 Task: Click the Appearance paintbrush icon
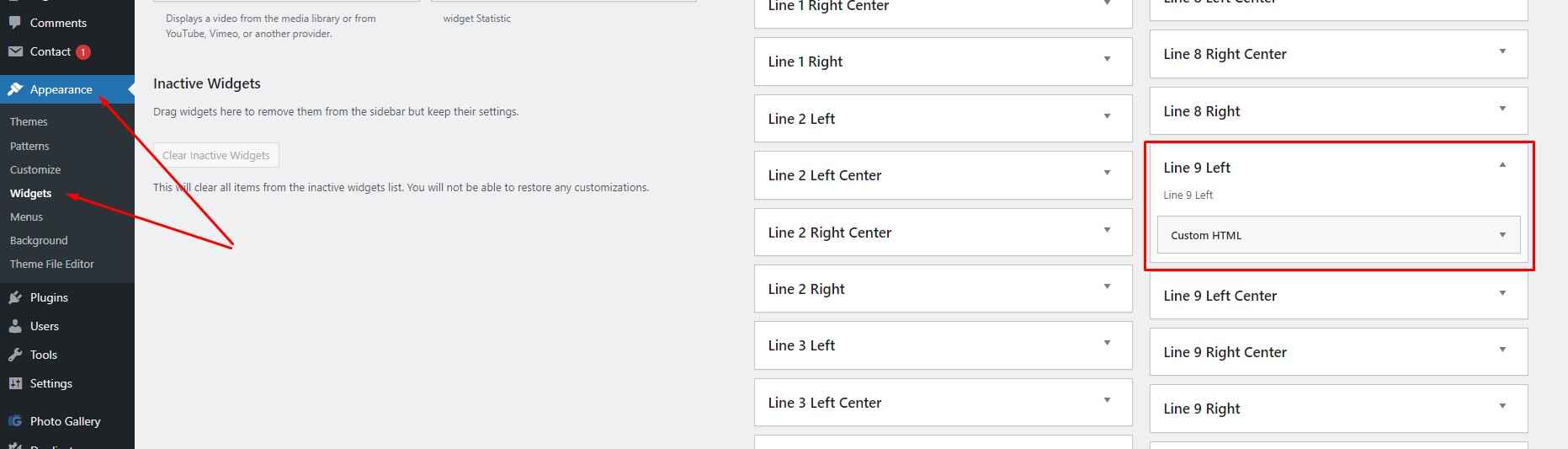point(15,89)
